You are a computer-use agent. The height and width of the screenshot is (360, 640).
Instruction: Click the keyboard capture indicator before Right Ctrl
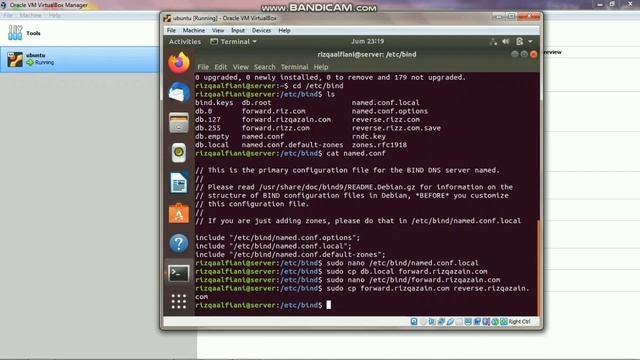504,322
